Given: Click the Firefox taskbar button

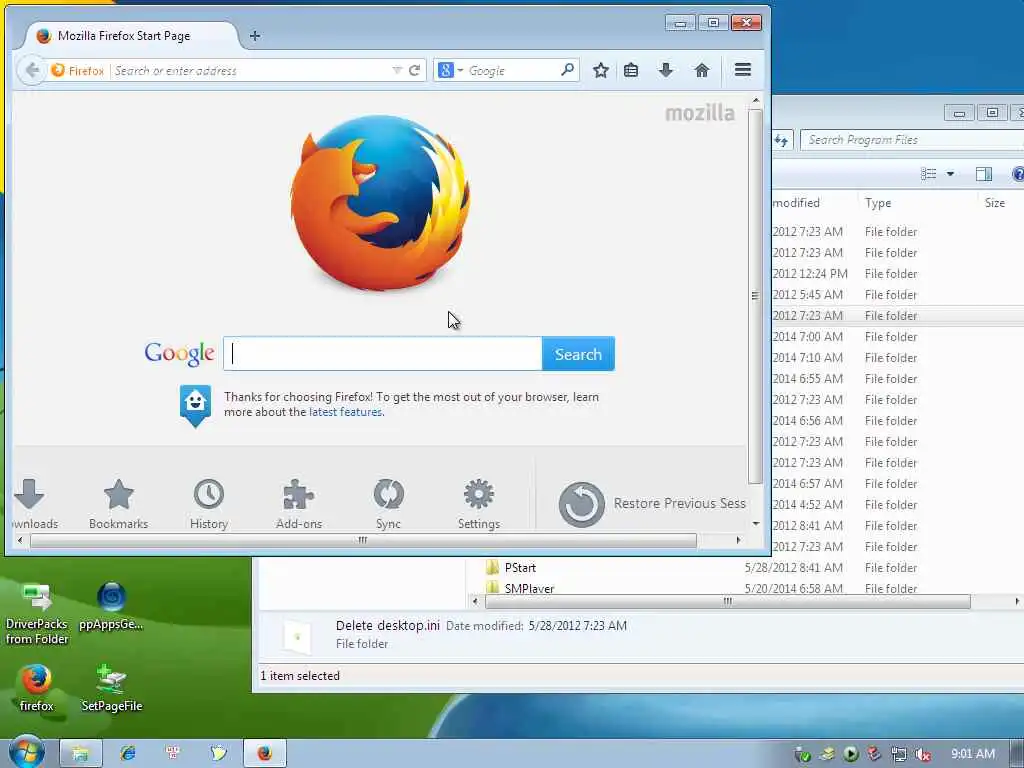Looking at the screenshot, I should [x=264, y=753].
